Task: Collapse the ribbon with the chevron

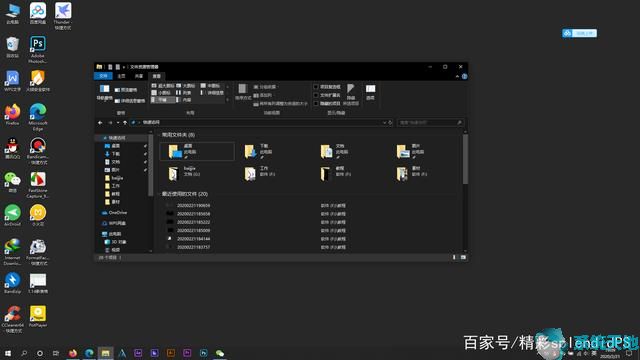Action: [x=457, y=76]
